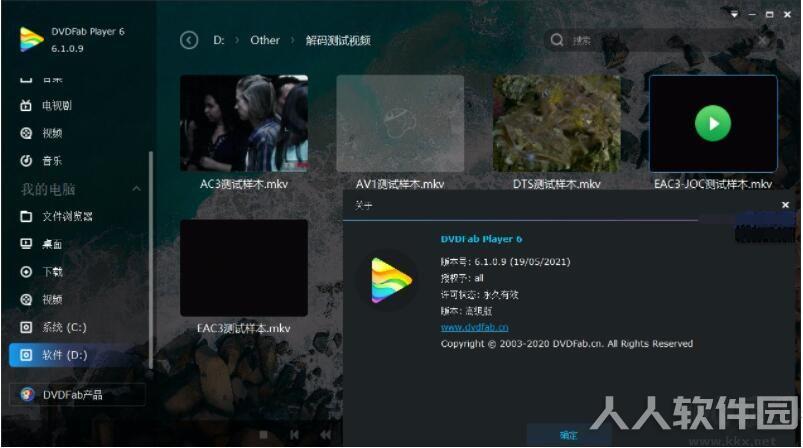Image resolution: width=803 pixels, height=448 pixels.
Task: Click the rewind button in bottom bar
Action: (325, 435)
